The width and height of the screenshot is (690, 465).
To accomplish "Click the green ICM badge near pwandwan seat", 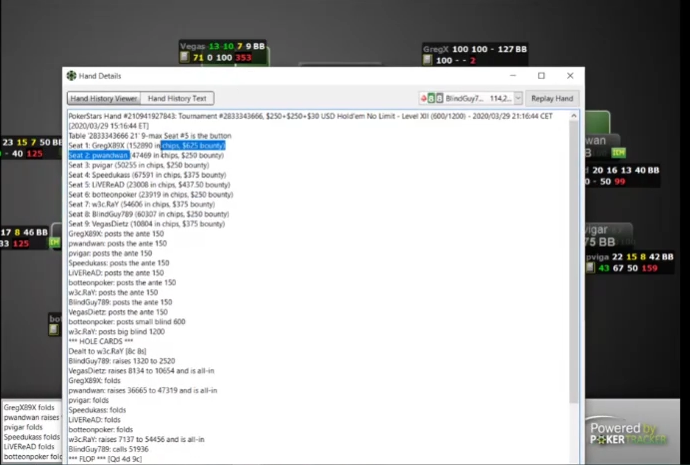I will pos(618,153).
